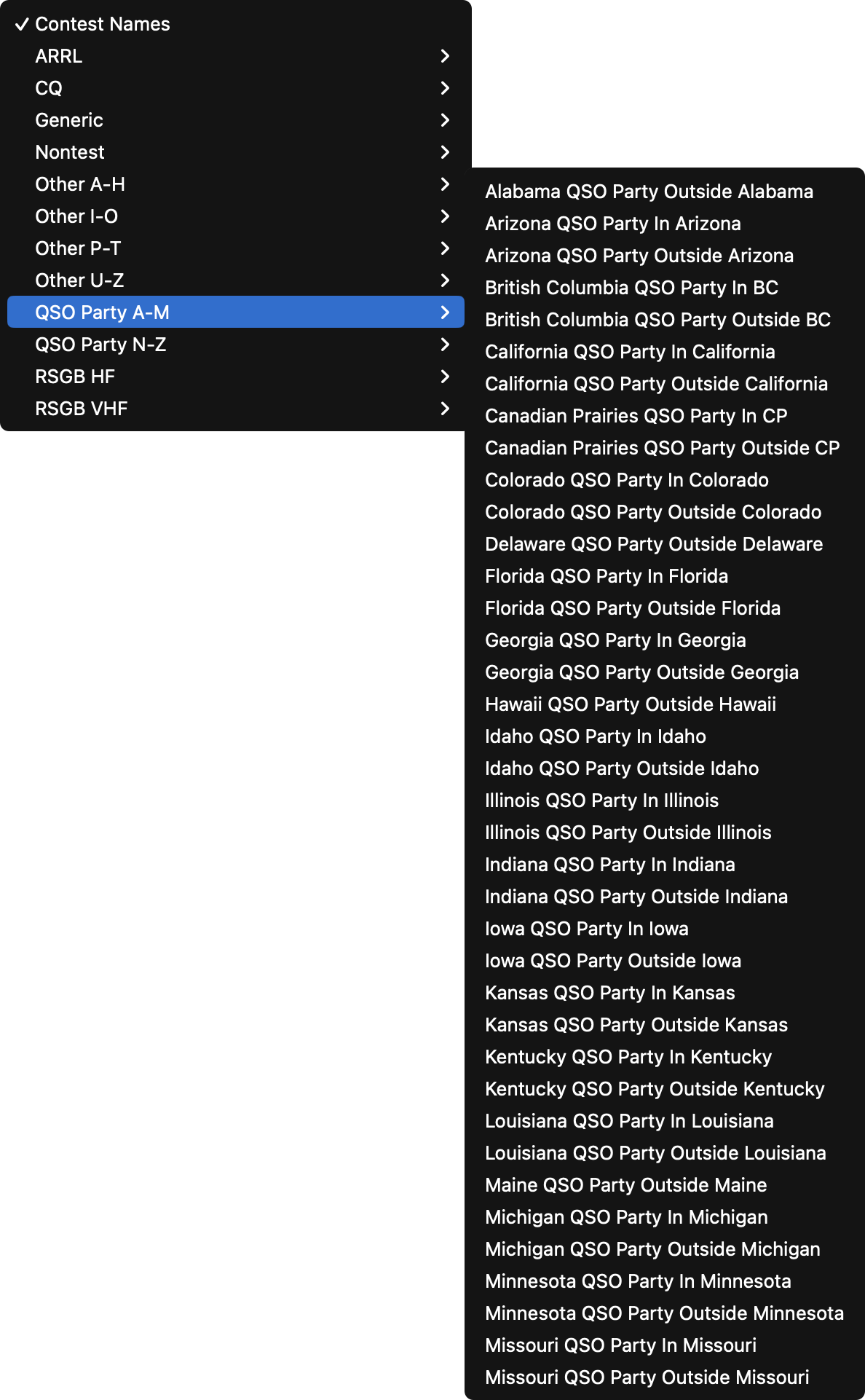Screen dimensions: 865x1400
Task: Open the RSGB VHF menu entry
Action: 236,409
